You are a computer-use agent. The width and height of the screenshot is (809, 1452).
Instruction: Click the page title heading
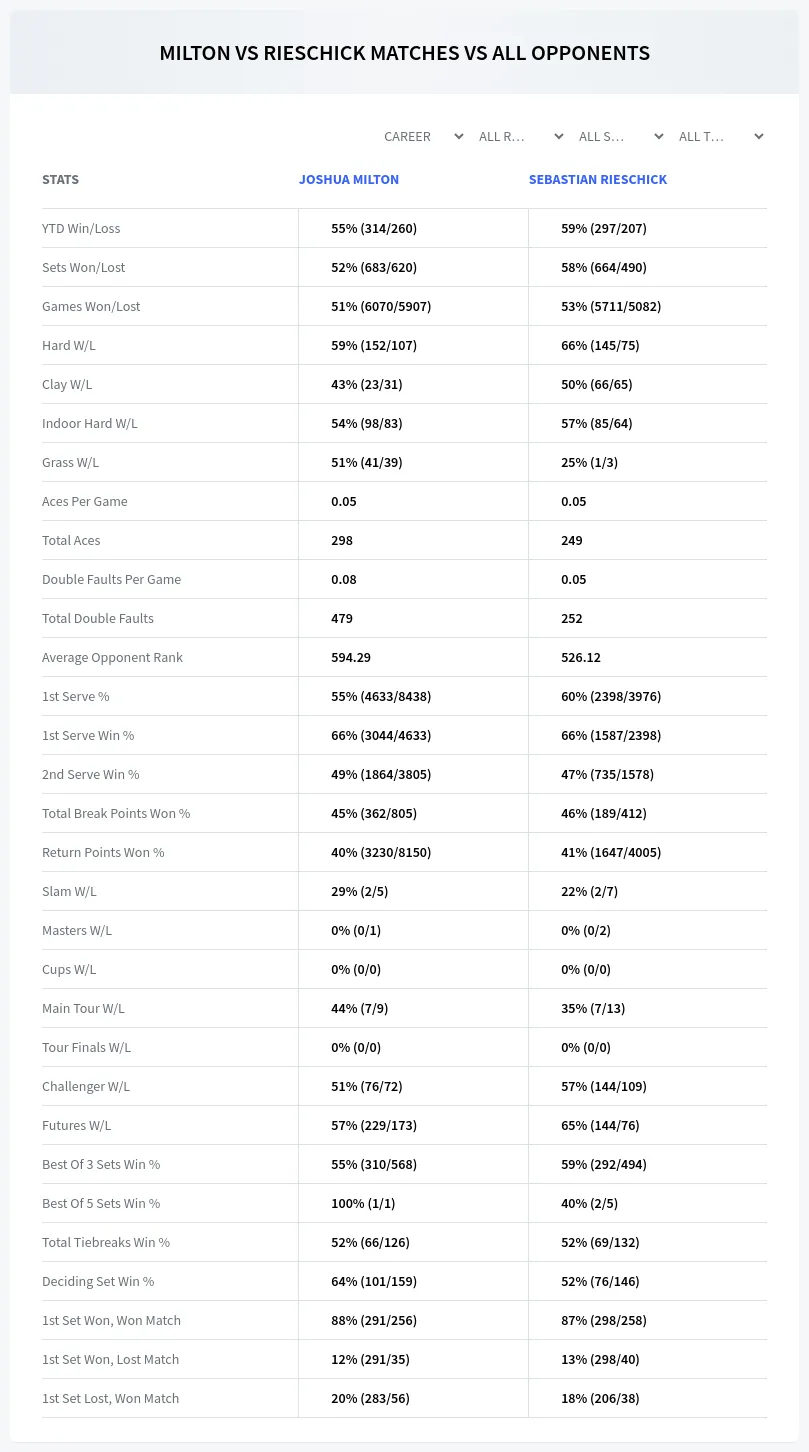[405, 53]
